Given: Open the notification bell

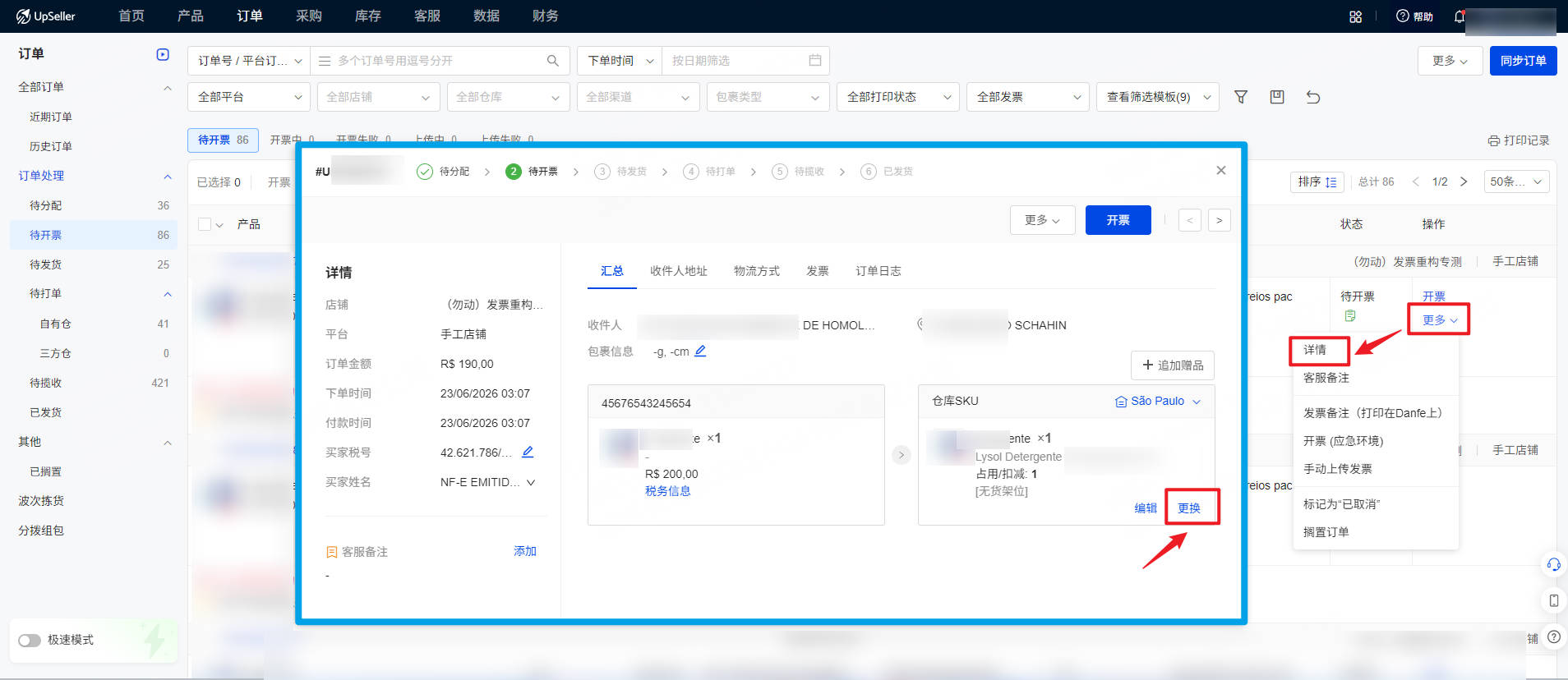Looking at the screenshot, I should (x=1459, y=16).
